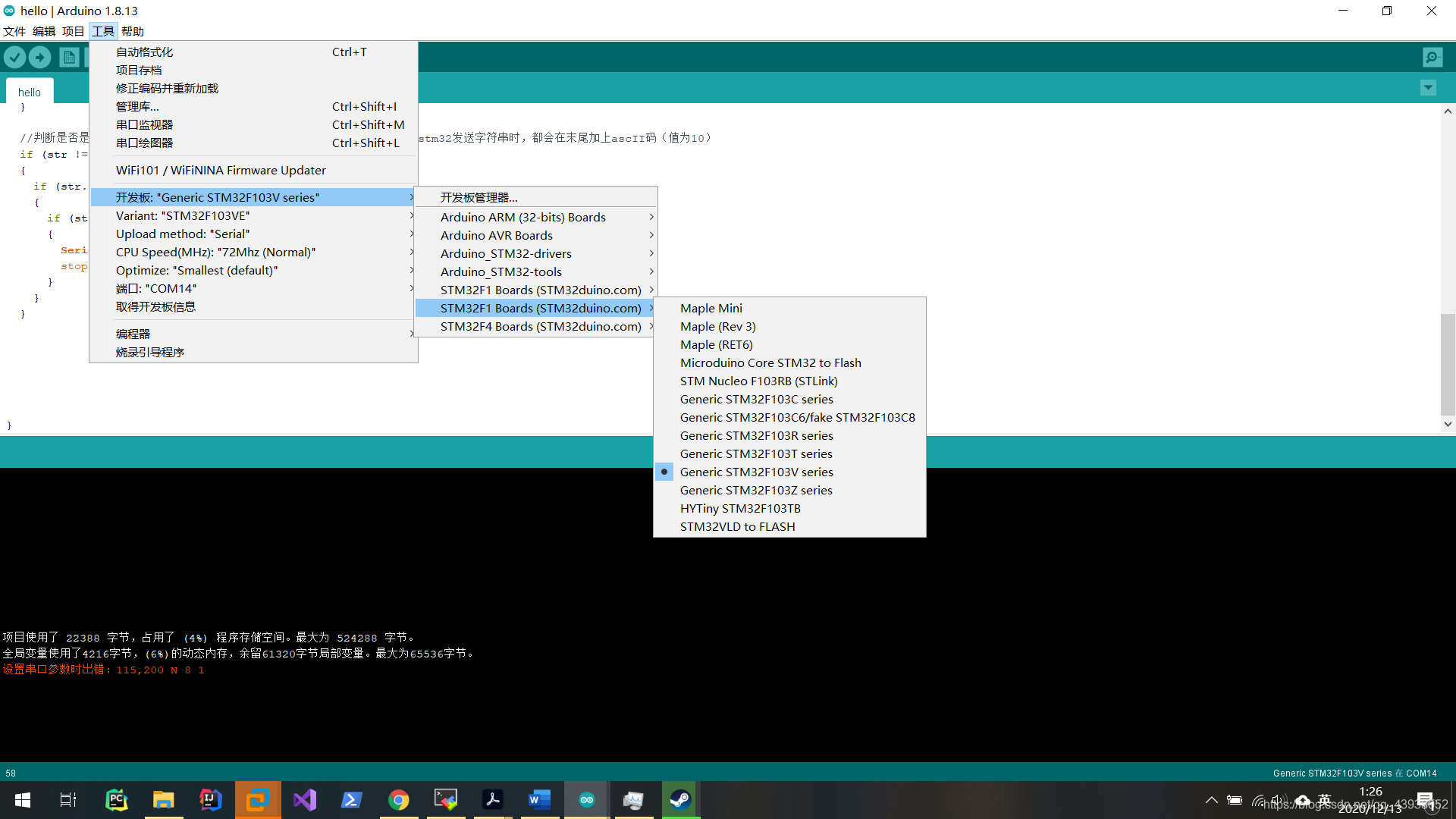1456x819 pixels.
Task: Show hidden system tray icons
Action: coord(1212,799)
